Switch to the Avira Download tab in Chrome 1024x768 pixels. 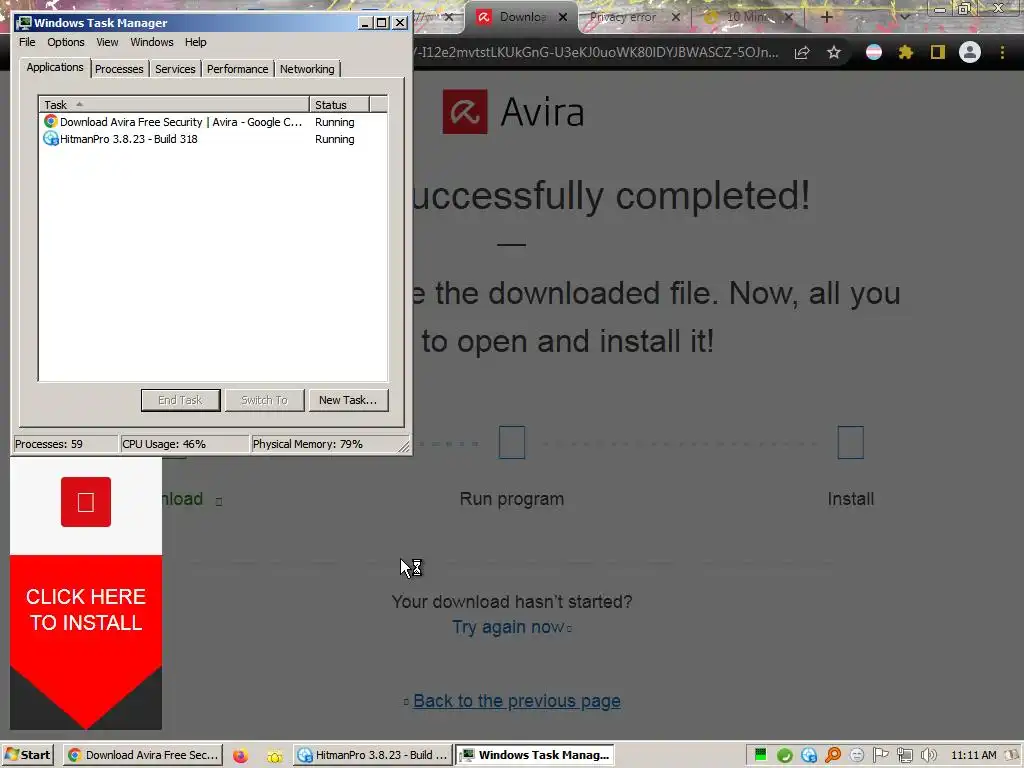pyautogui.click(x=519, y=17)
